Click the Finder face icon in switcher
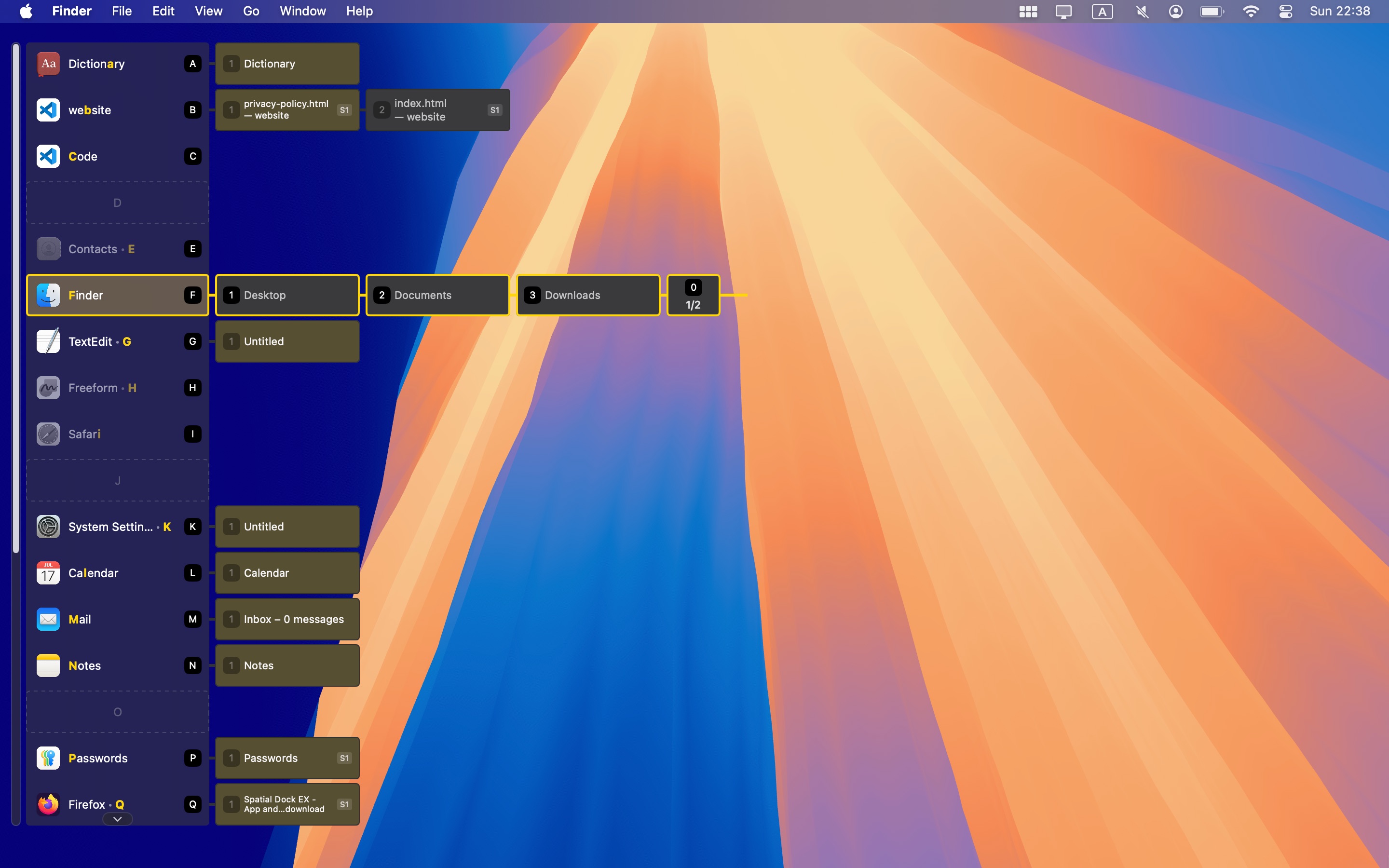 [x=48, y=295]
